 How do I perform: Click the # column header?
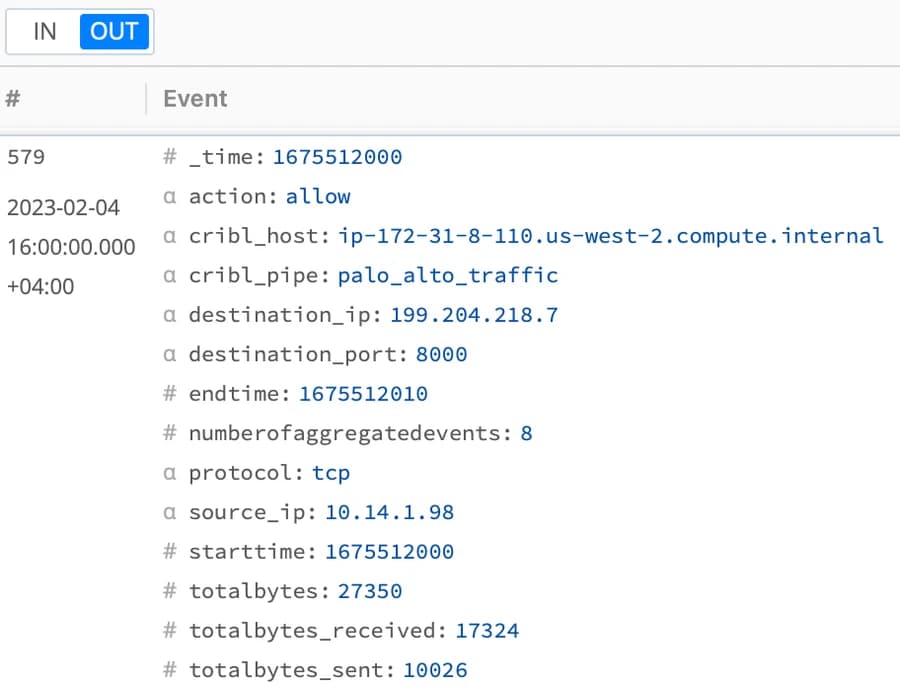coord(13,98)
